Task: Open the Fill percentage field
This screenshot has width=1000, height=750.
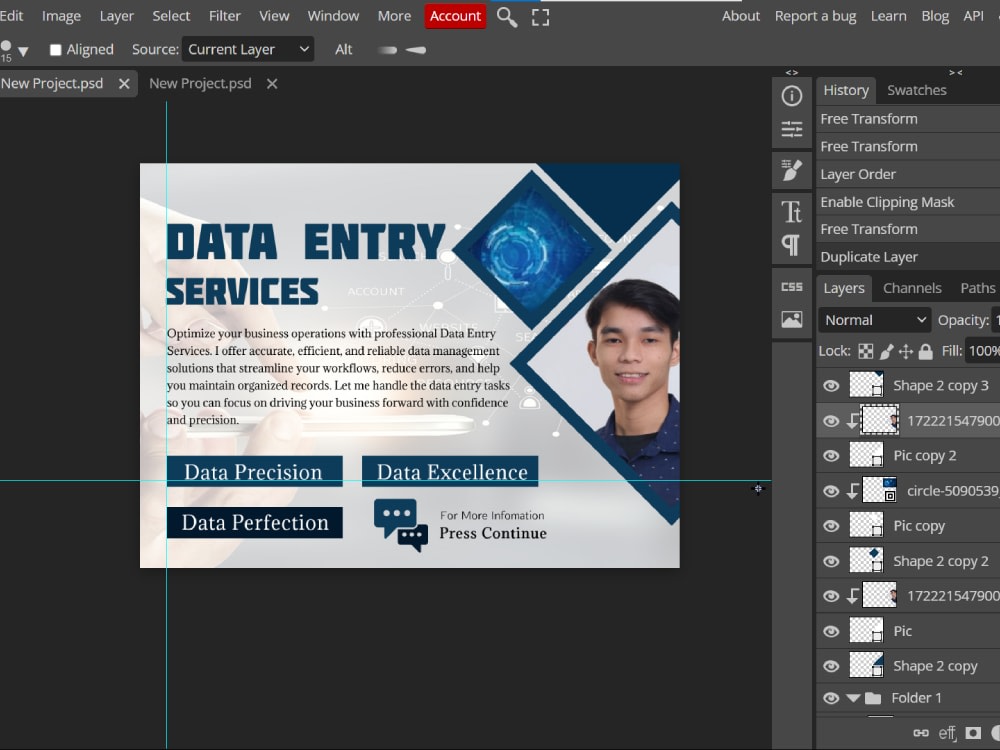Action: tap(983, 351)
